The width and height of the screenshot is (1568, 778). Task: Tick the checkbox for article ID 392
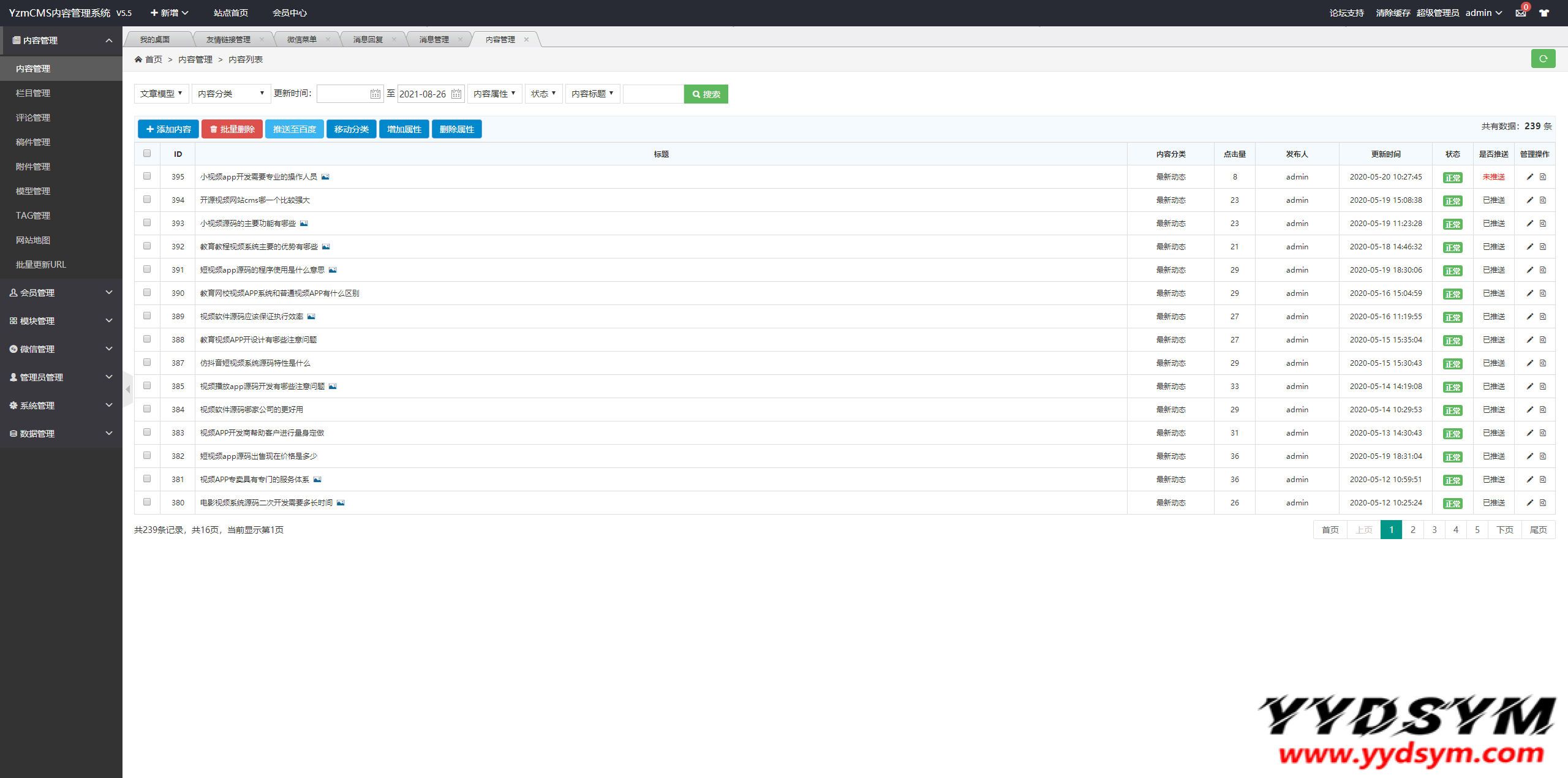[147, 246]
